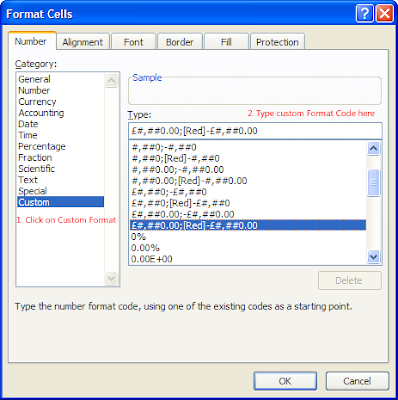The image size is (398, 400).
Task: Click the format list scroll down arrow
Action: pyautogui.click(x=373, y=257)
